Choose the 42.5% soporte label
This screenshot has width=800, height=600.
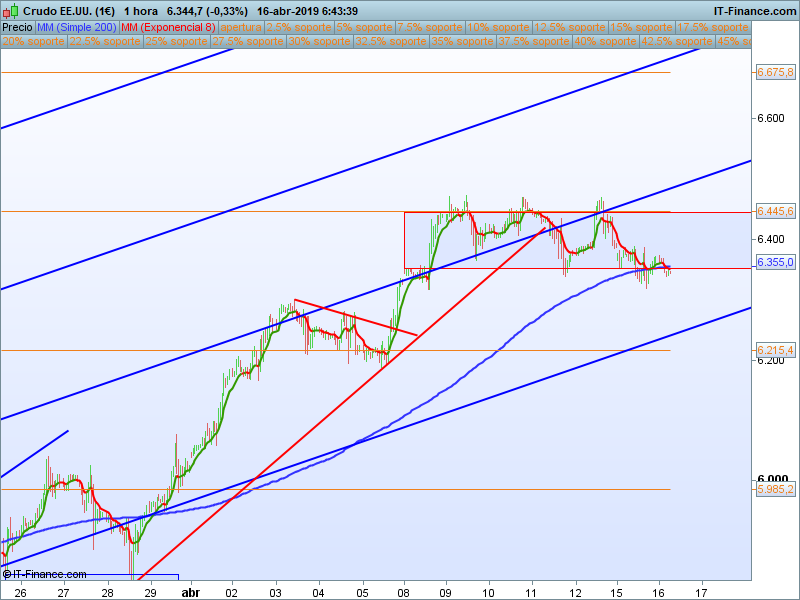click(677, 41)
